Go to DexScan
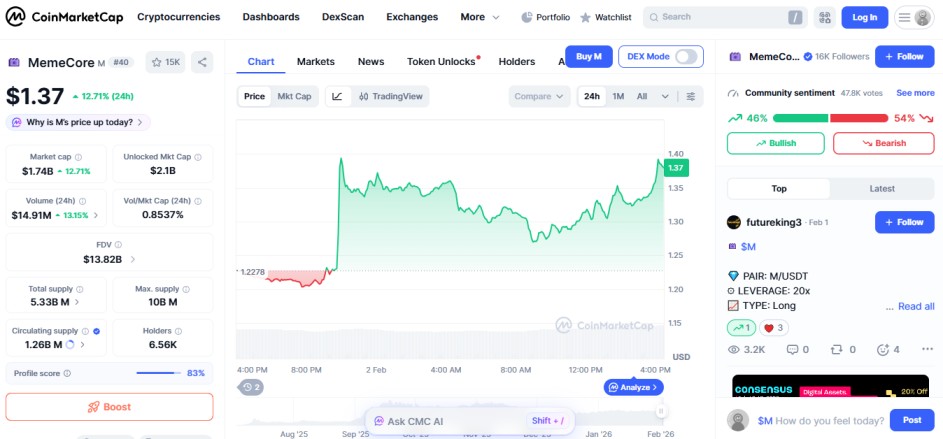Viewport: 943px width, 439px height. (x=343, y=17)
